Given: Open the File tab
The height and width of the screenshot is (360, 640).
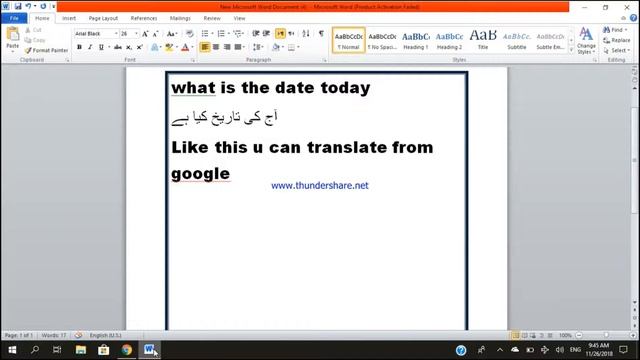Looking at the screenshot, I should click(x=14, y=18).
